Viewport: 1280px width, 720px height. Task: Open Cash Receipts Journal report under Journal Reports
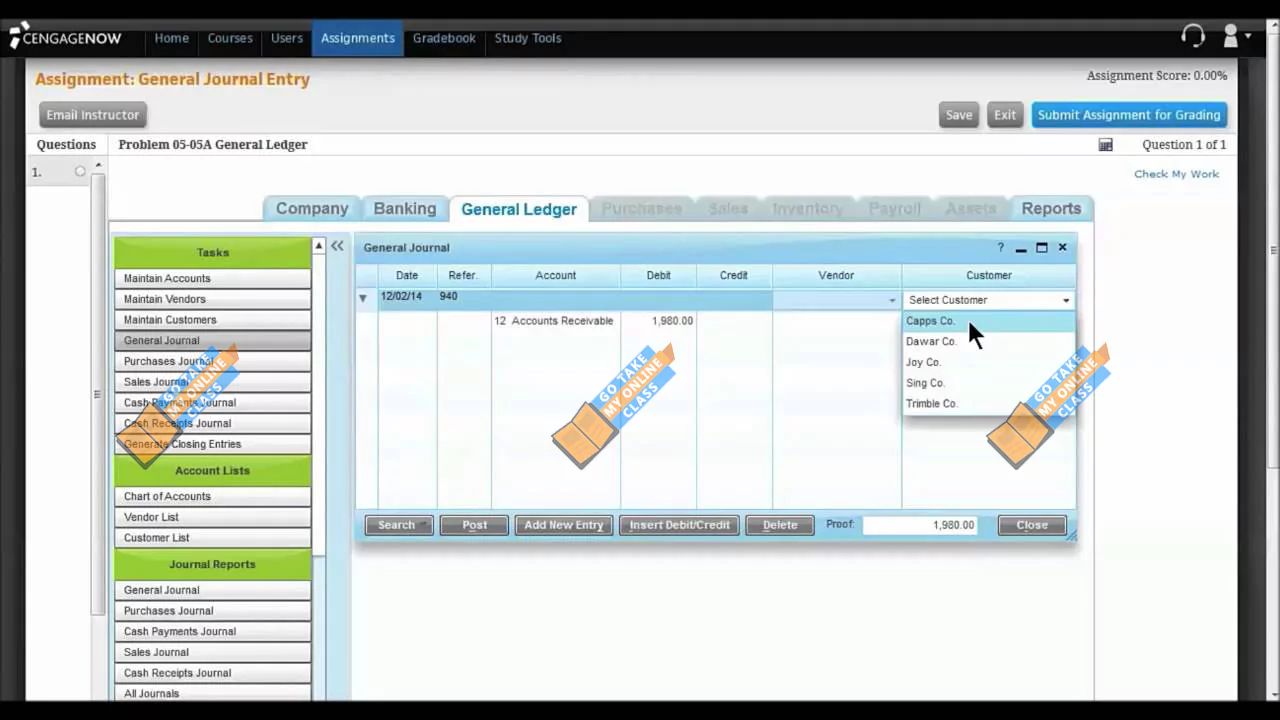coord(213,673)
